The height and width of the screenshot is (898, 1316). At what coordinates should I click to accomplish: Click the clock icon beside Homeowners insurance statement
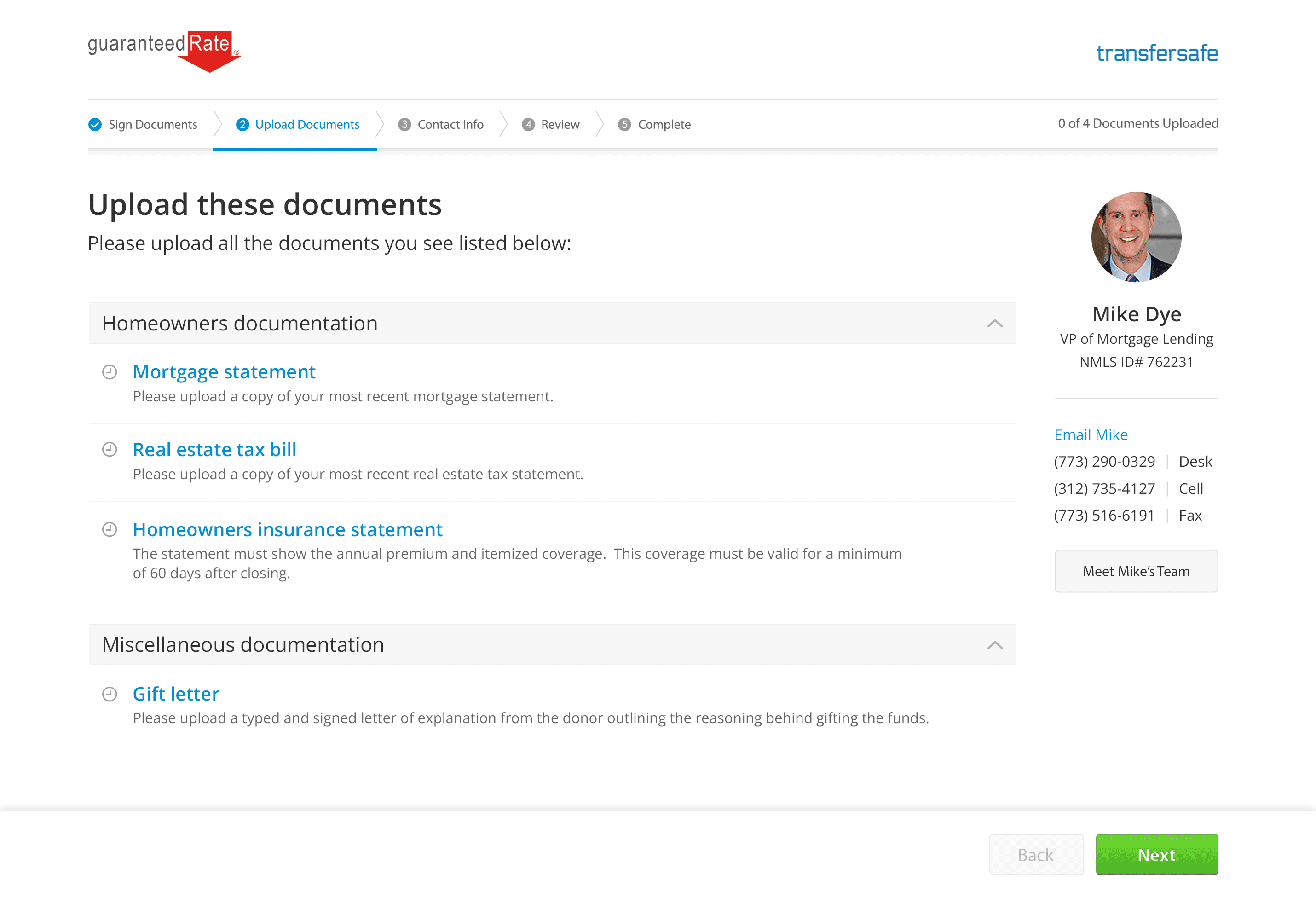pos(110,530)
